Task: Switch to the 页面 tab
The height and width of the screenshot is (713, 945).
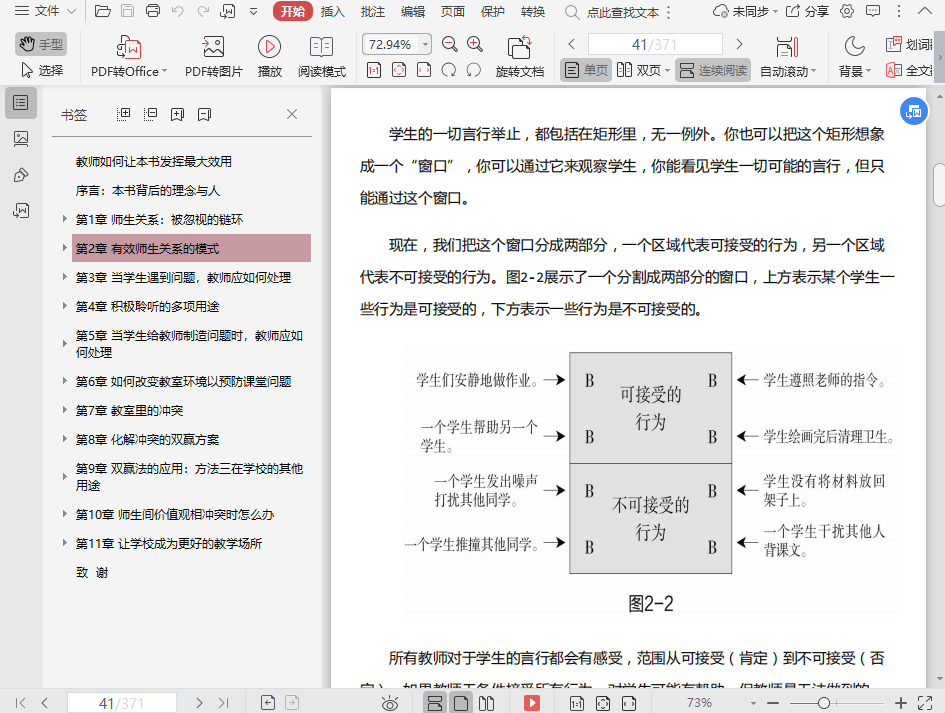Action: coord(453,11)
